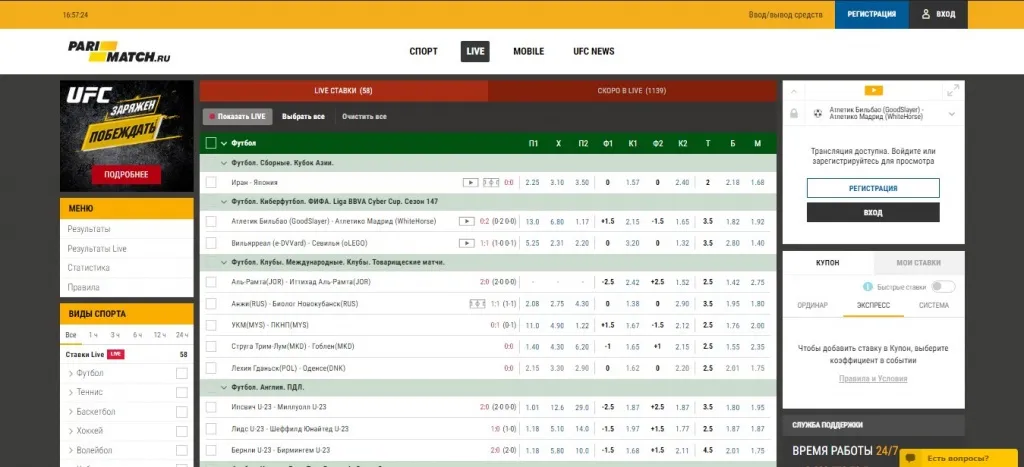This screenshot has width=1024, height=467.
Task: Switch to СКОРО В LIVE tab
Action: (x=632, y=91)
